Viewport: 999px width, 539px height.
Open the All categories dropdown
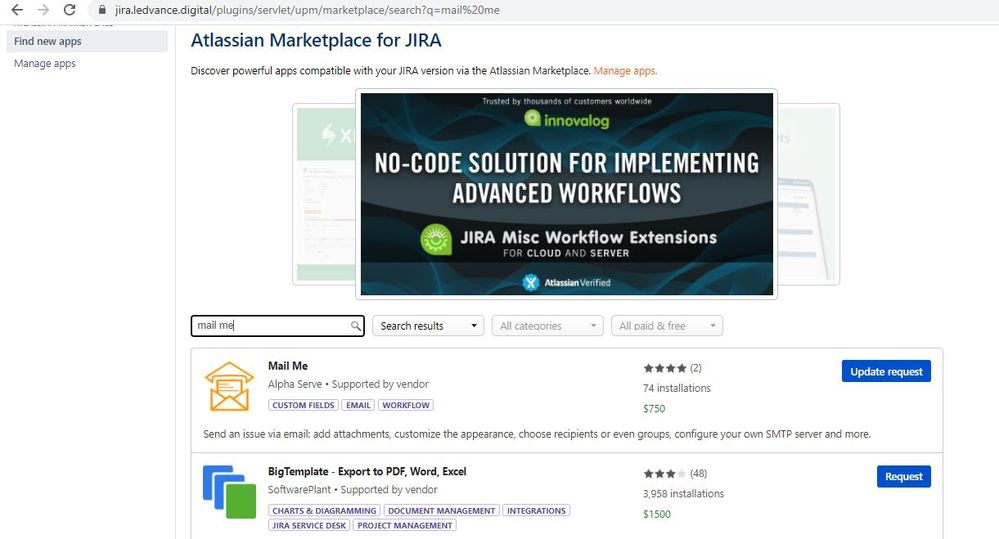pos(547,326)
